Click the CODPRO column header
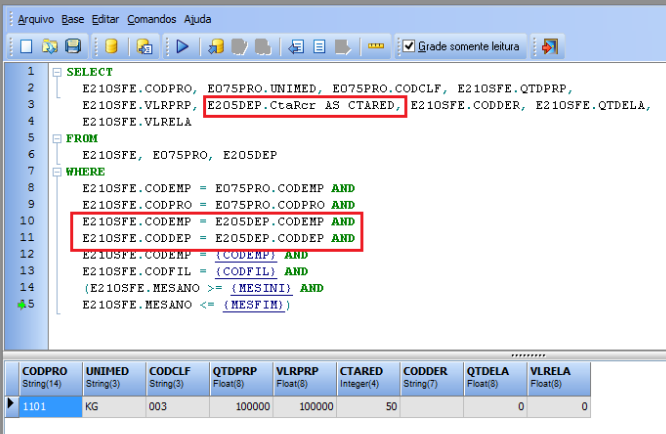 point(50,379)
